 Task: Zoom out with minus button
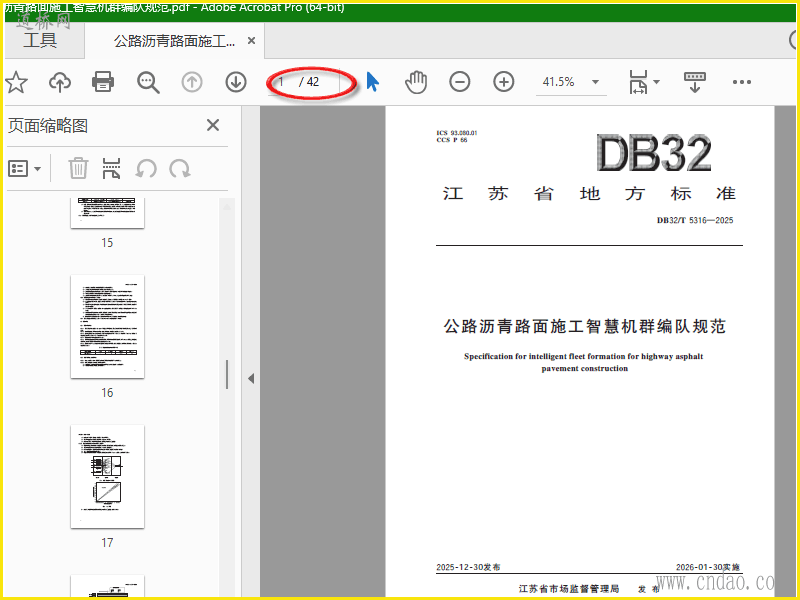pos(459,82)
